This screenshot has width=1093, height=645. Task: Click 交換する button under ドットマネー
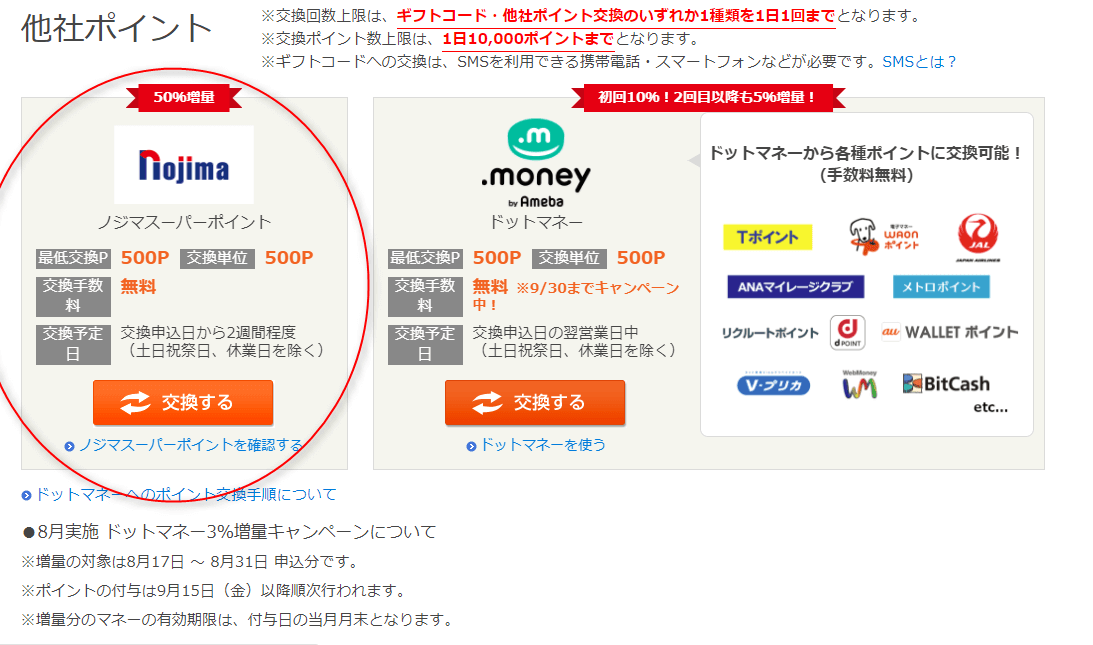point(535,402)
